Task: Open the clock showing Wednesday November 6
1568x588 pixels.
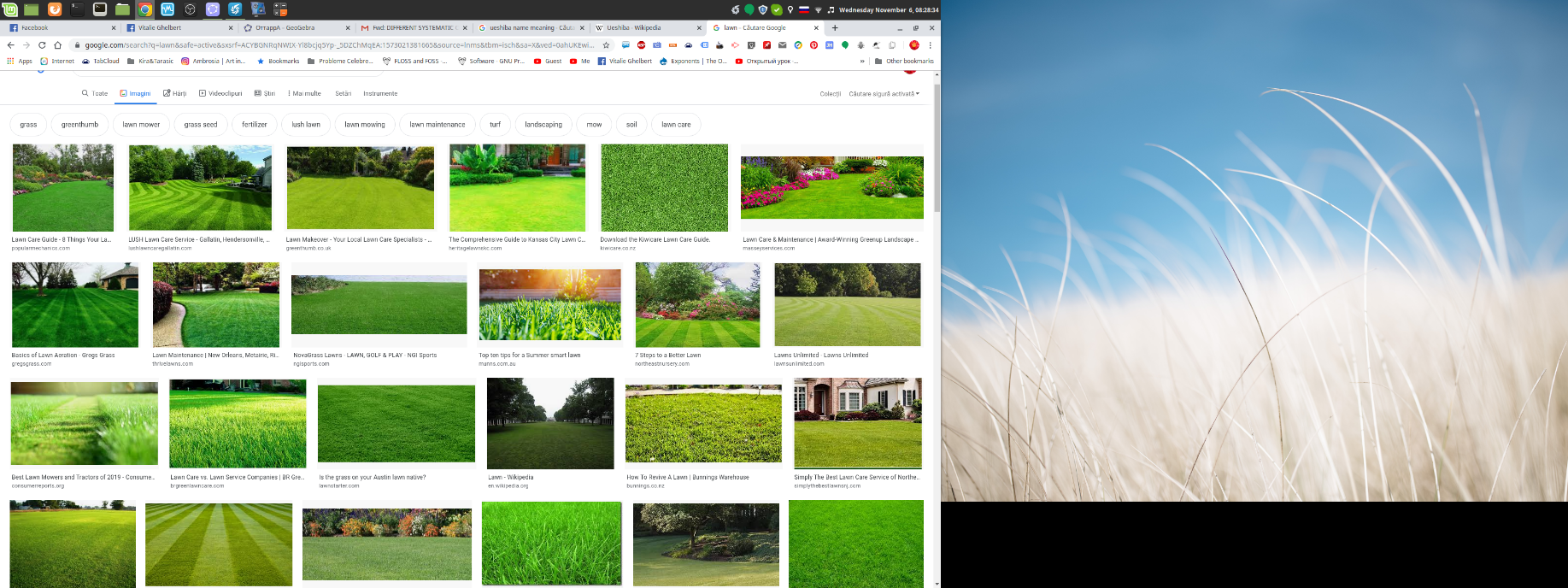Action: point(889,9)
